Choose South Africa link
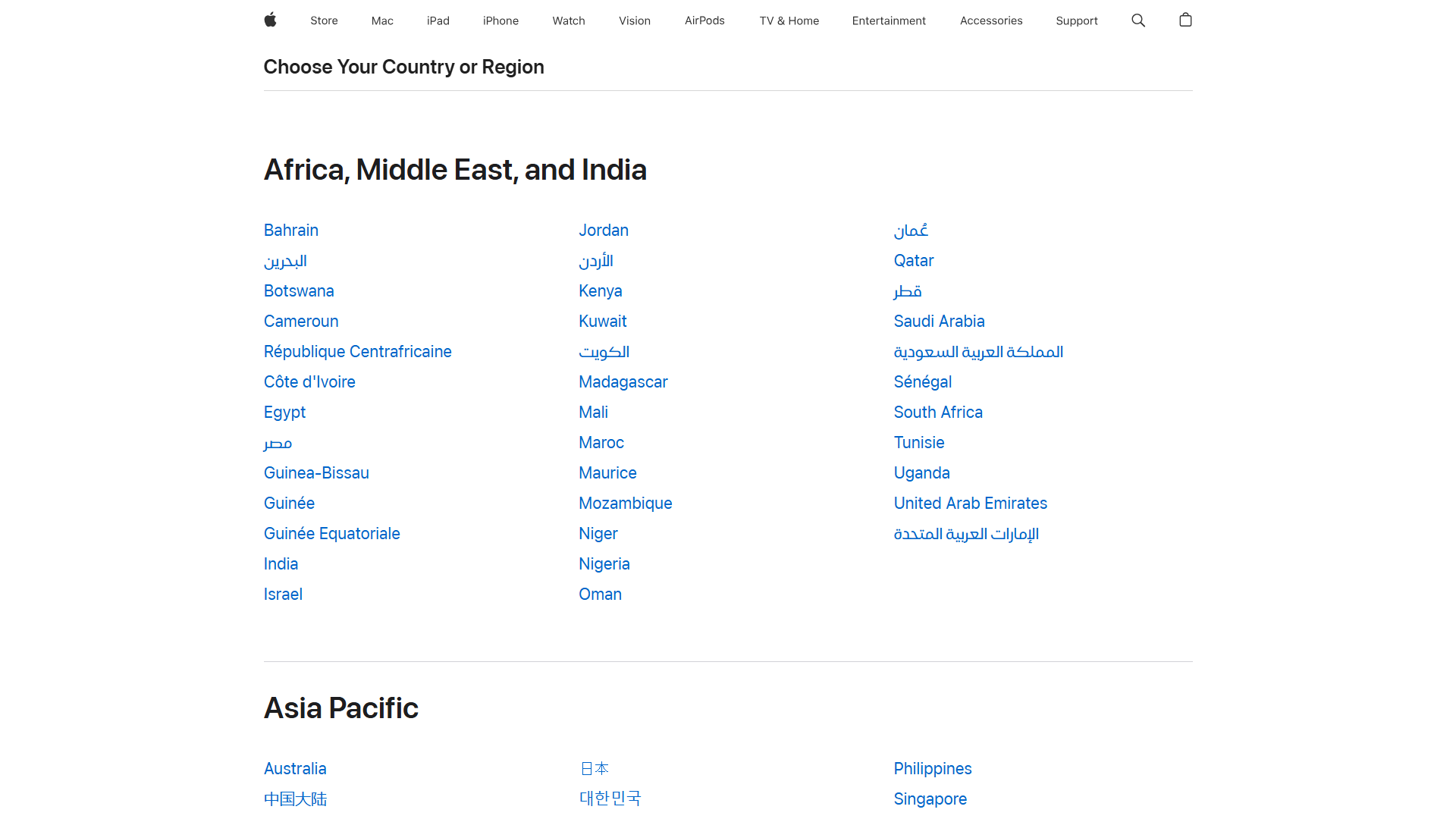 pyautogui.click(x=938, y=413)
